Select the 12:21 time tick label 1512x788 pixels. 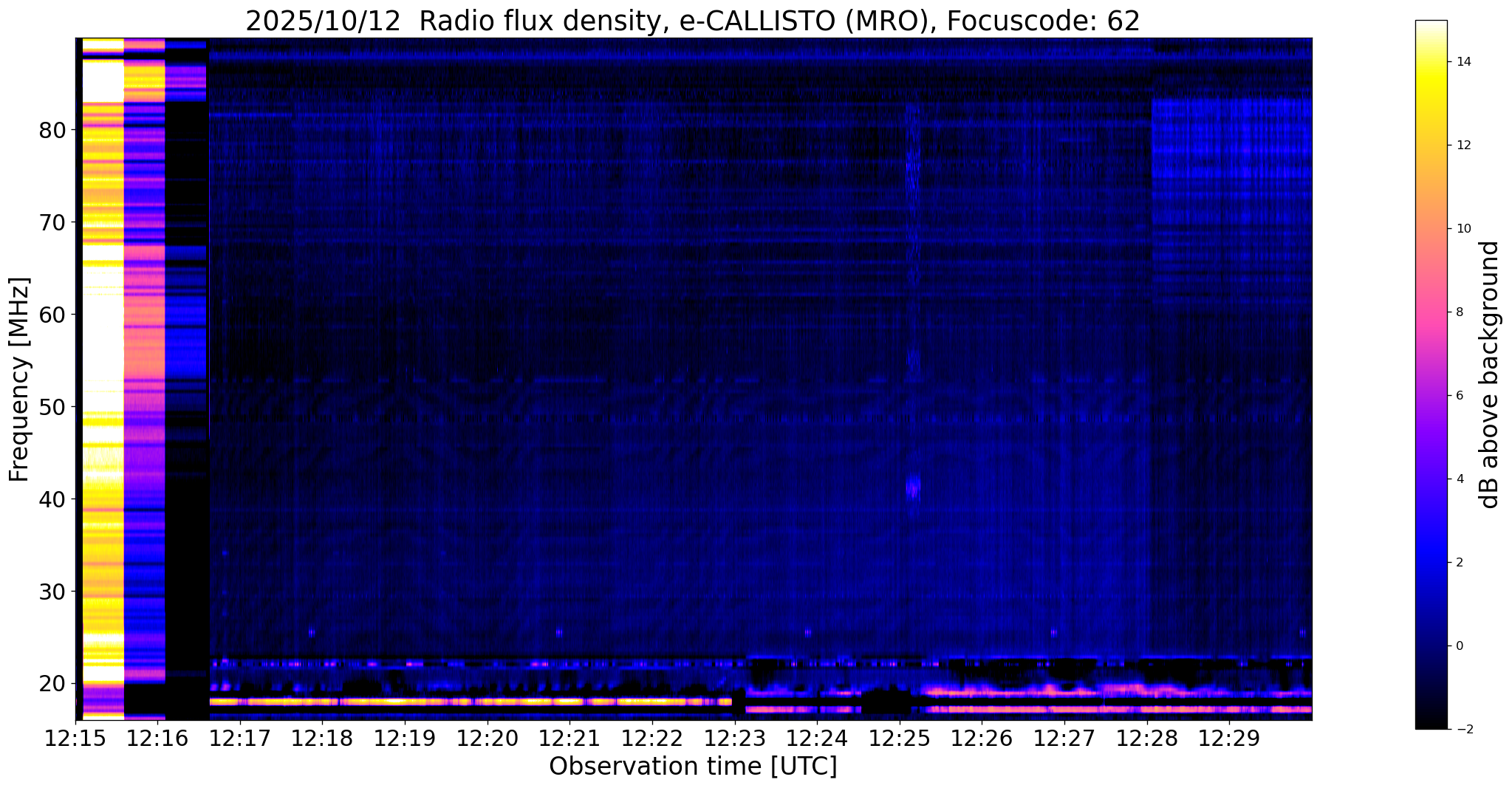tap(569, 738)
